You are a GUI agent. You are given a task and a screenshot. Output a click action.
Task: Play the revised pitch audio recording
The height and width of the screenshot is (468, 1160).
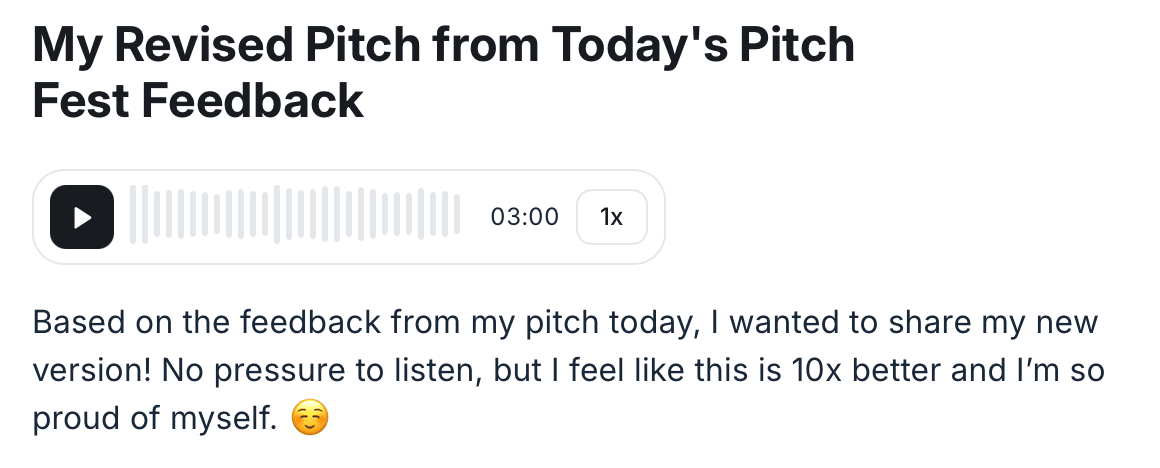tap(82, 217)
